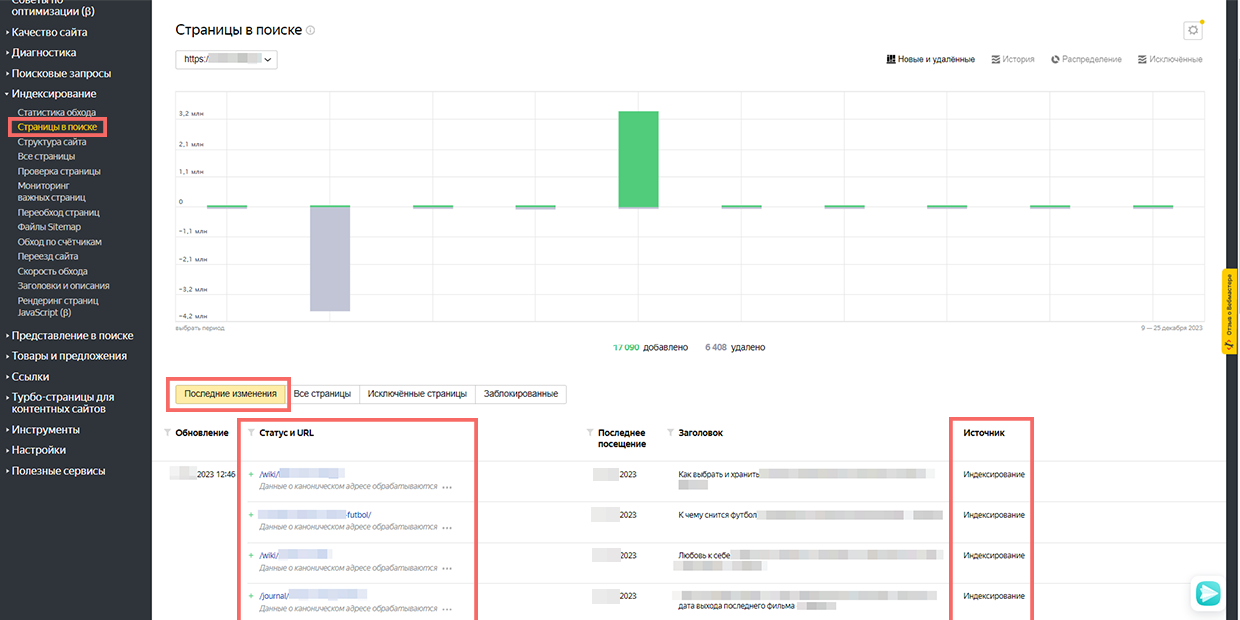This screenshot has width=1240, height=620.
Task: Switch to the «Распределение» chart view
Action: coord(1087,60)
